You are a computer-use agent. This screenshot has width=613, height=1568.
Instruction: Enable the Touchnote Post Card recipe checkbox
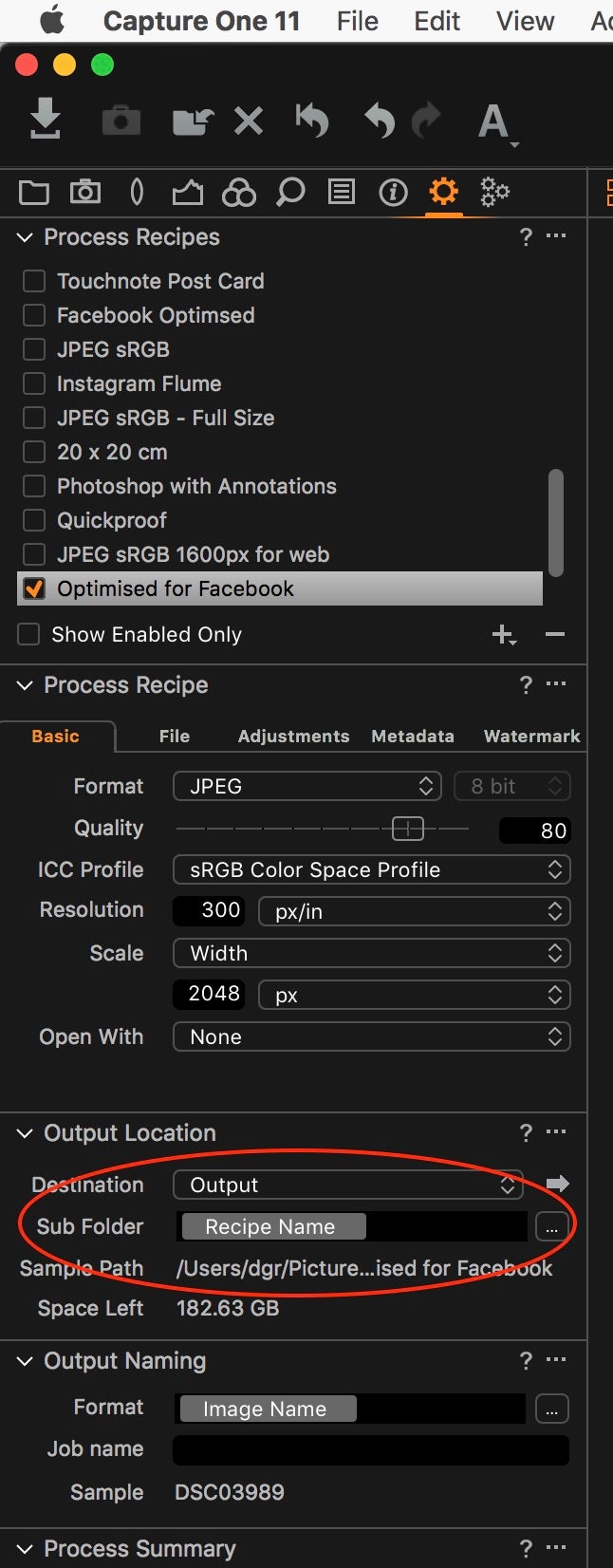tap(34, 281)
